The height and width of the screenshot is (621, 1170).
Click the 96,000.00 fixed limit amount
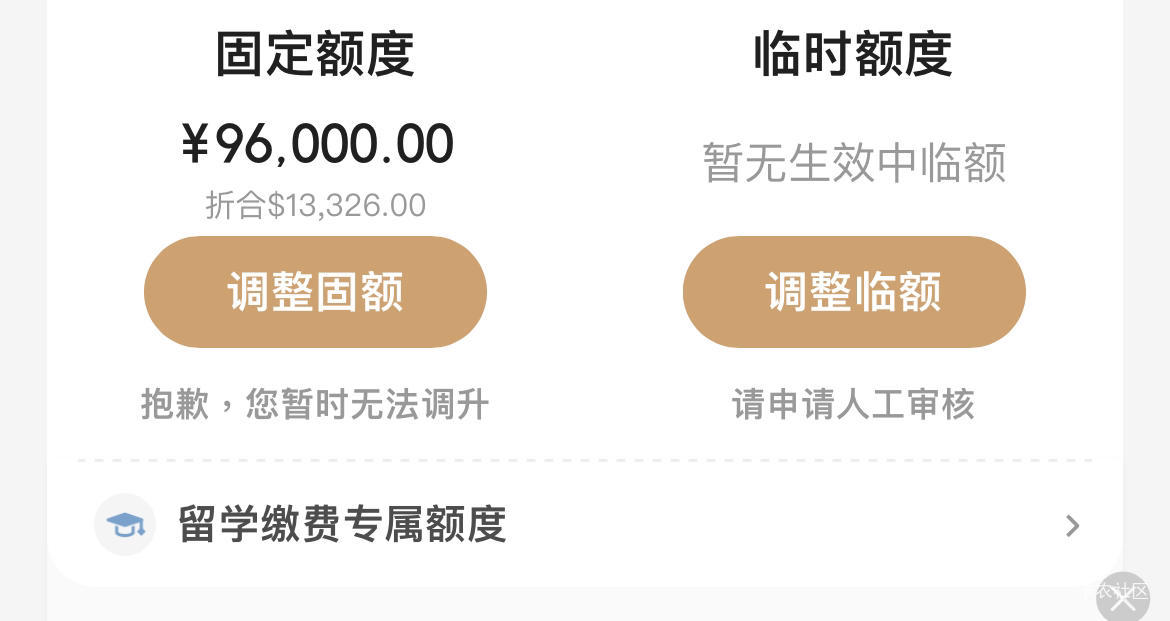click(334, 144)
